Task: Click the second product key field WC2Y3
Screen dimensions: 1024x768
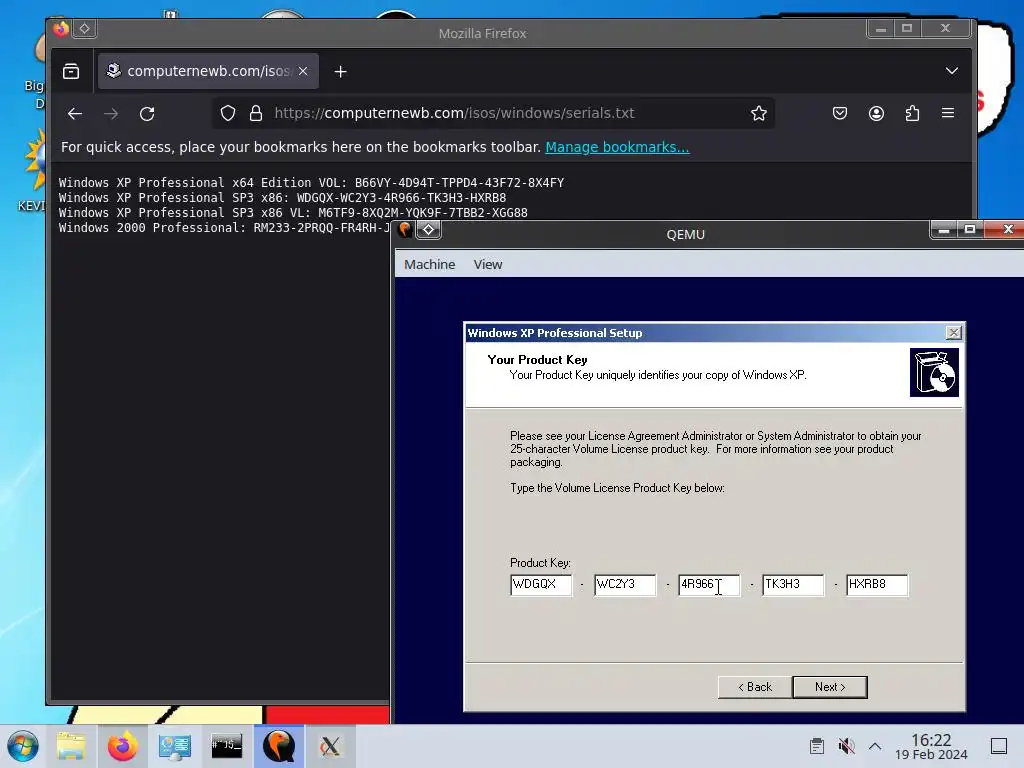Action: pos(625,584)
